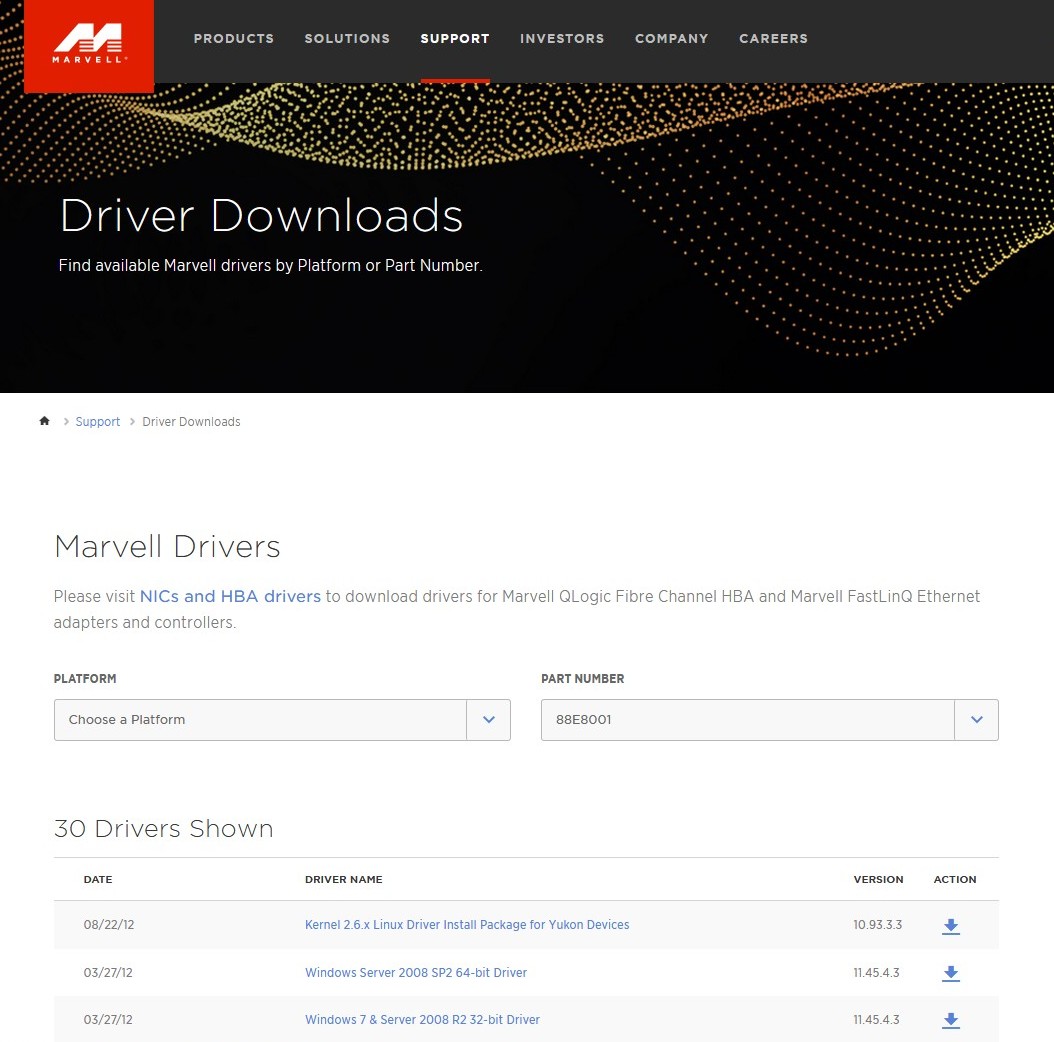Click the Marvell Drivers heading
This screenshot has height=1042, width=1054.
(x=167, y=546)
